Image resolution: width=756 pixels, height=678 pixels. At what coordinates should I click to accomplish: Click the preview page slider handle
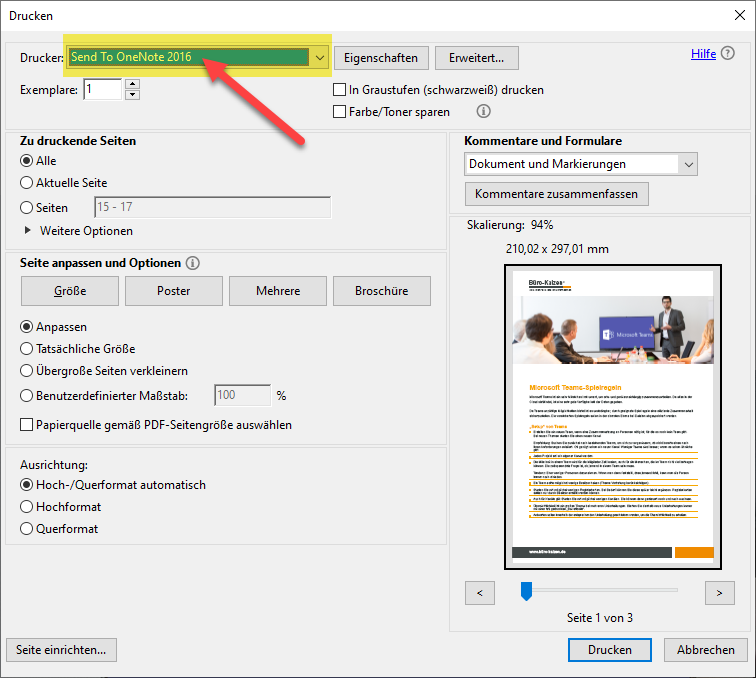point(526,591)
